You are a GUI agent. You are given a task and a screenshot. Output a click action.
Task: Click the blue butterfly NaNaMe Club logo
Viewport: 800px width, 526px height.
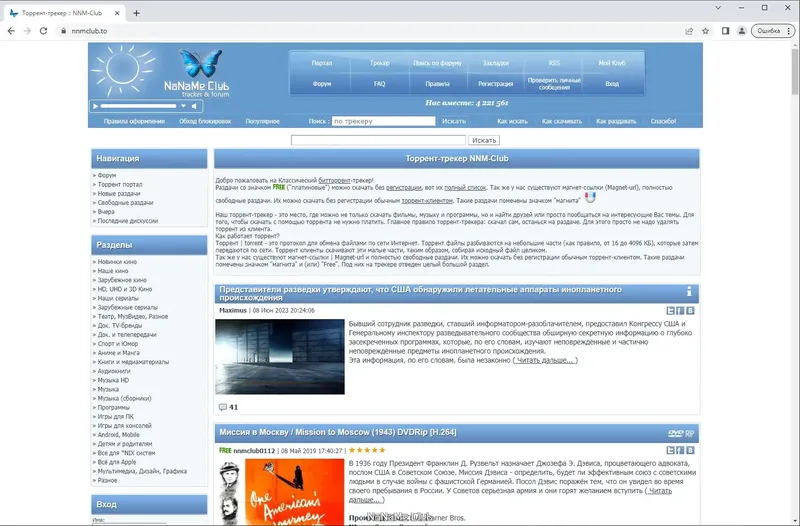point(197,72)
